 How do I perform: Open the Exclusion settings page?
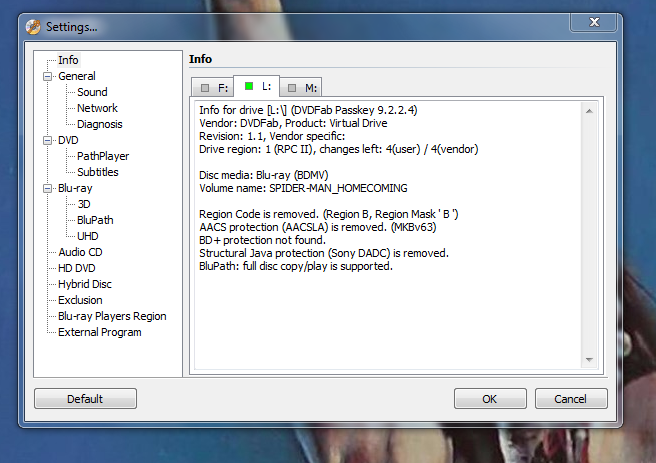pos(80,300)
